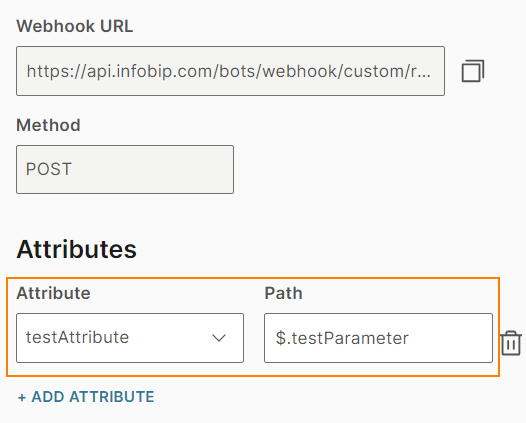Select the testAttribute text in the dropdown
The image size is (526, 423).
(77, 337)
